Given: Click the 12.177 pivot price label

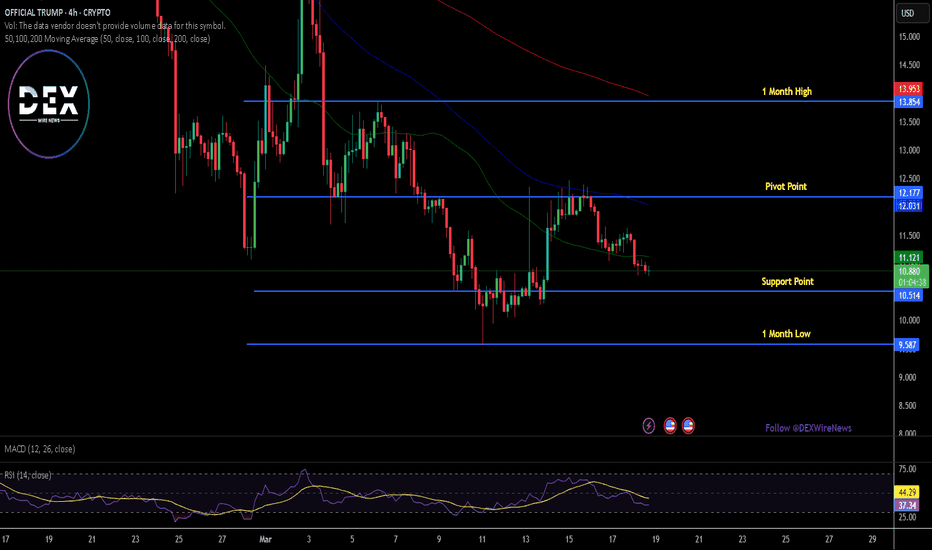Looking at the screenshot, I should click(908, 192).
